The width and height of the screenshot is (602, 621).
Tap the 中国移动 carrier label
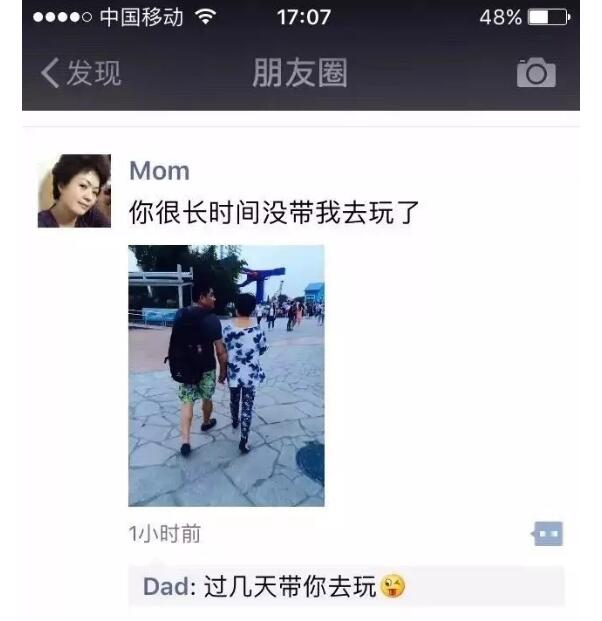coord(141,17)
